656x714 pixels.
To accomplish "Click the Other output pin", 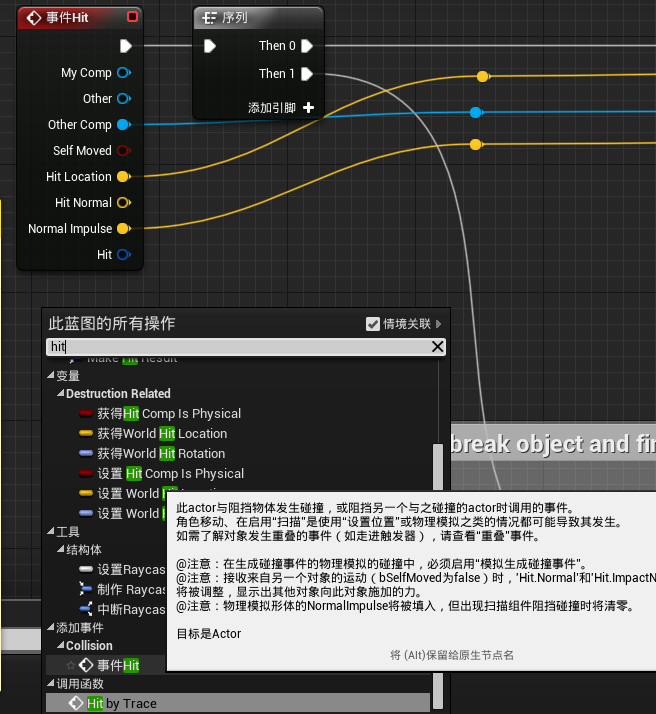I will [x=124, y=98].
